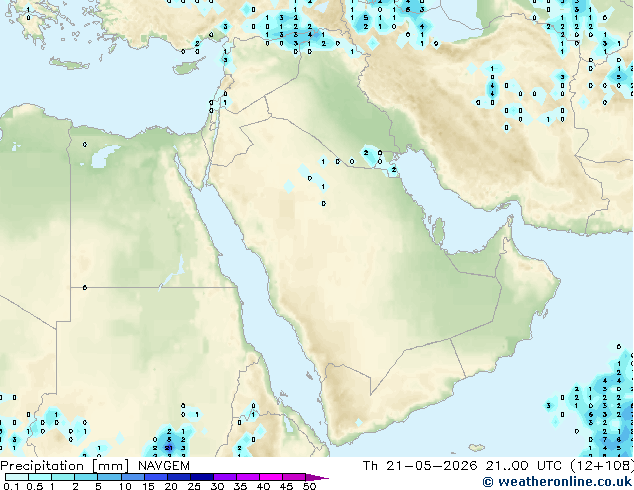634x490 pixels.
Task: Click the 'Precipitation [mm]' title text
Action: tap(64, 466)
